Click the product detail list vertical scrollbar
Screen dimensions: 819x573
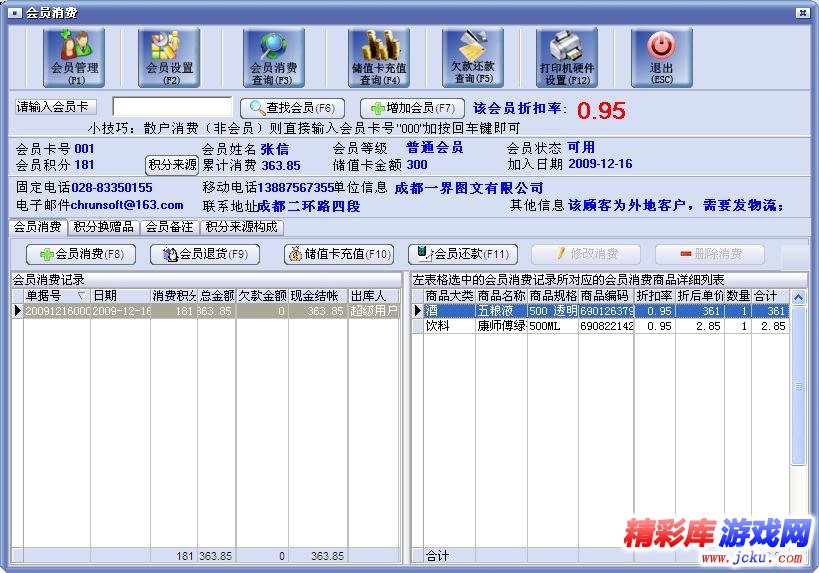click(798, 387)
